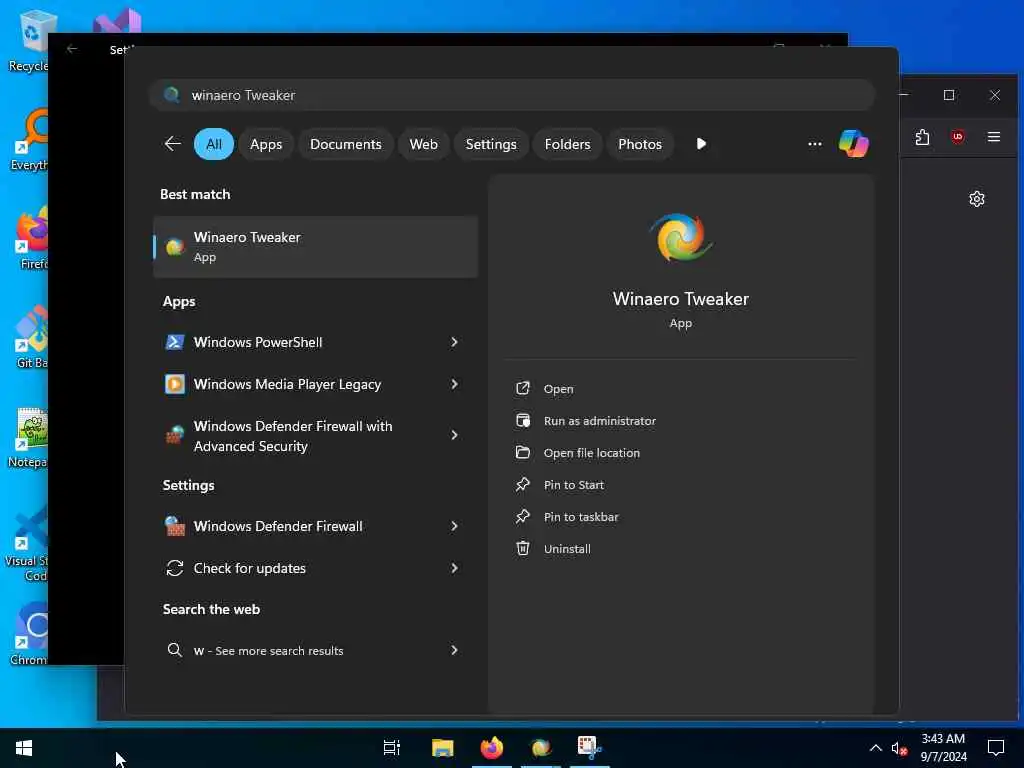The width and height of the screenshot is (1024, 768).
Task: Switch to Winaero Tweaker on the taskbar
Action: [541, 748]
